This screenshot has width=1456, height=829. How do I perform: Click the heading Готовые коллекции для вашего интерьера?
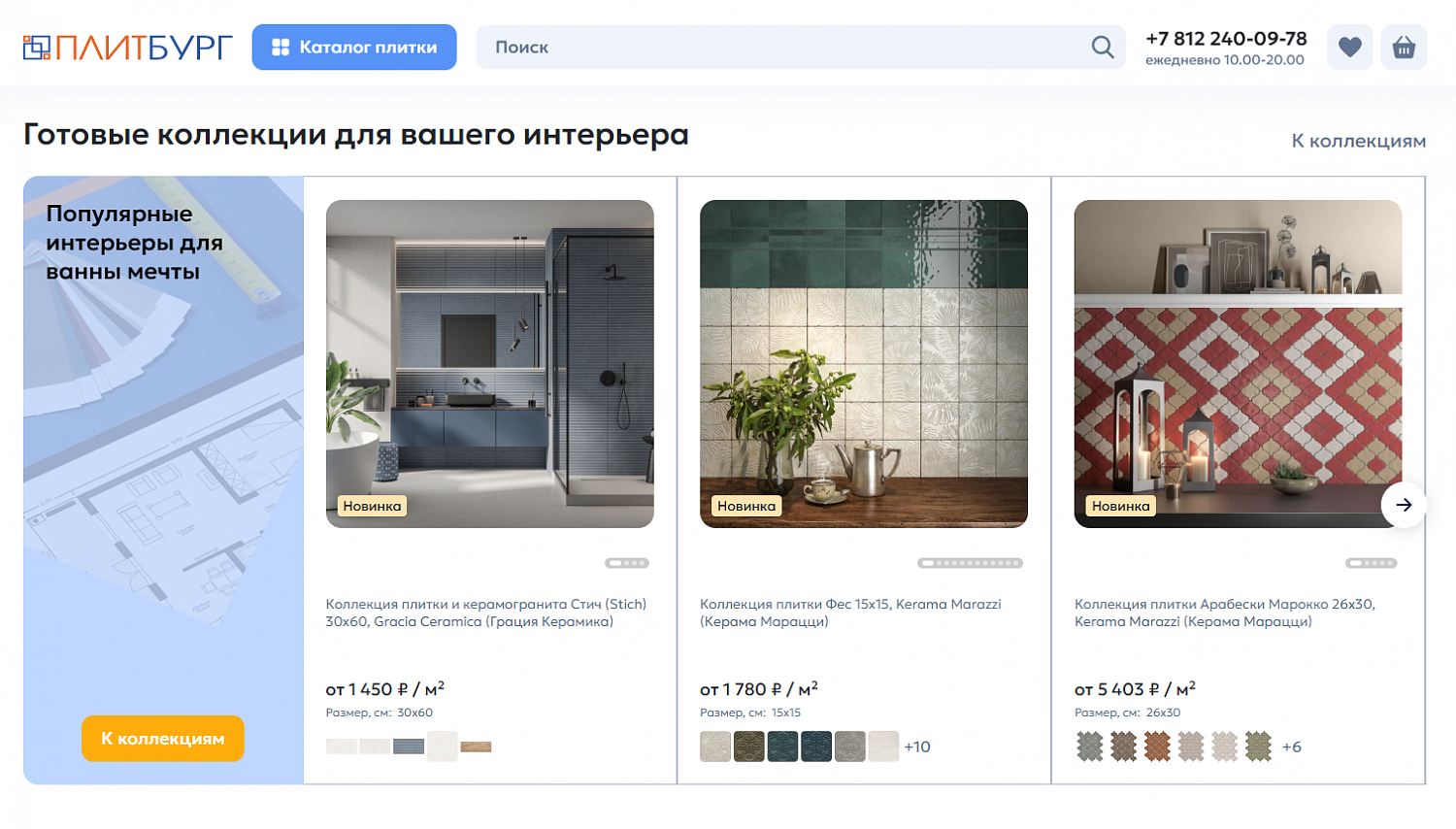356,135
